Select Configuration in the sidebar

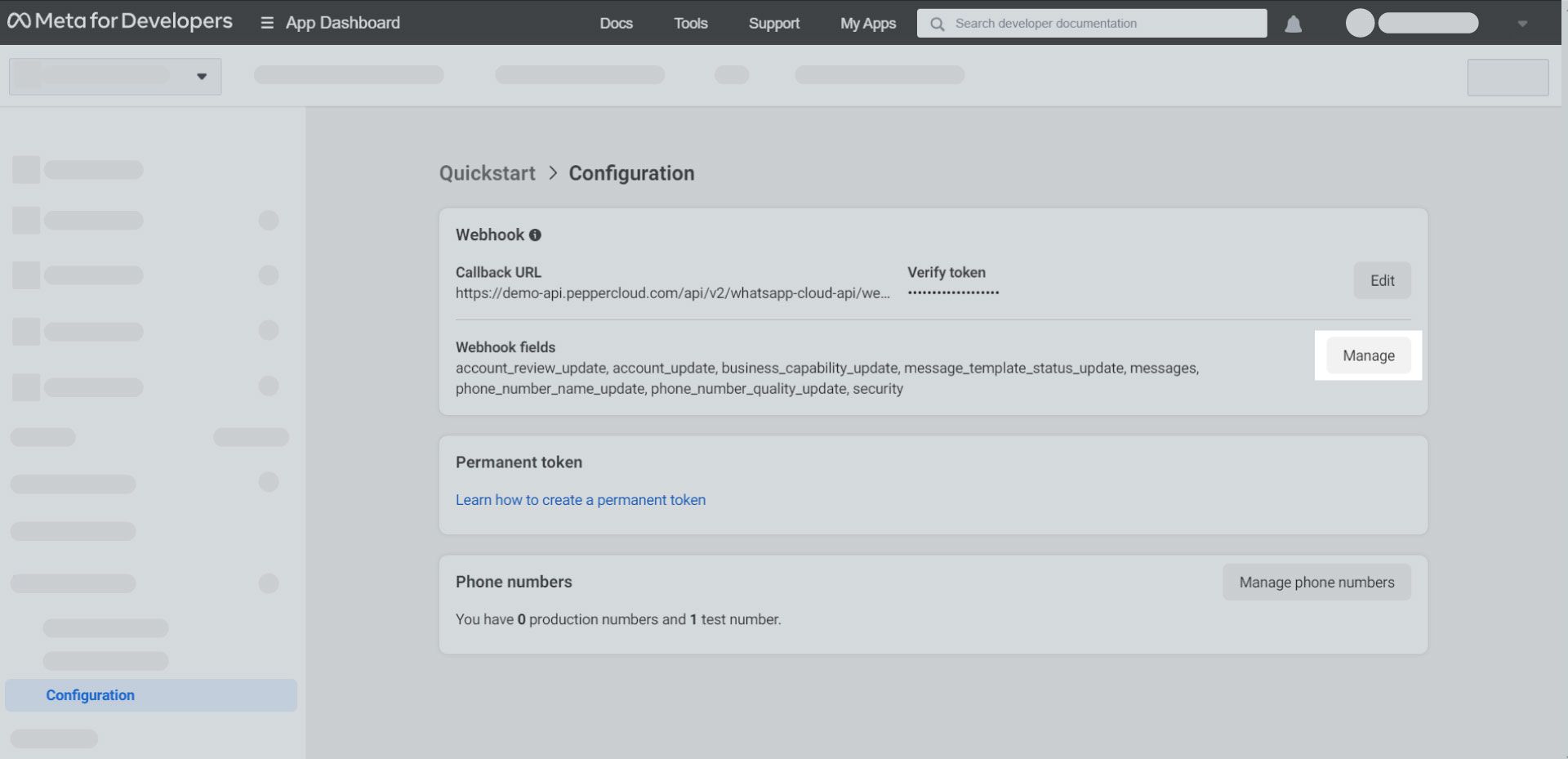[151, 695]
